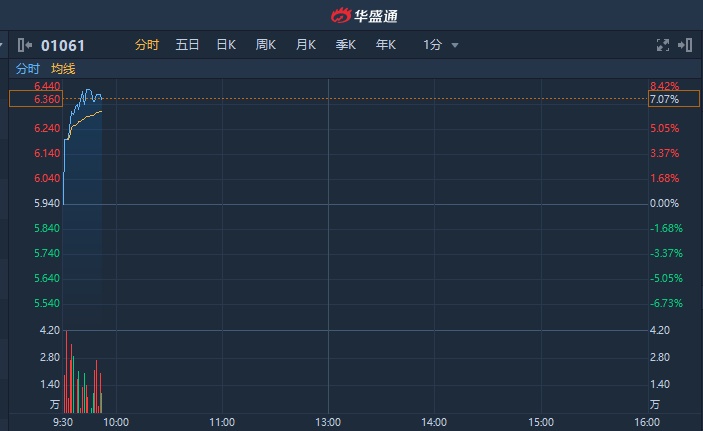Image resolution: width=703 pixels, height=431 pixels.
Task: Click the dropdown arrow next to 1分
Action: pos(455,45)
